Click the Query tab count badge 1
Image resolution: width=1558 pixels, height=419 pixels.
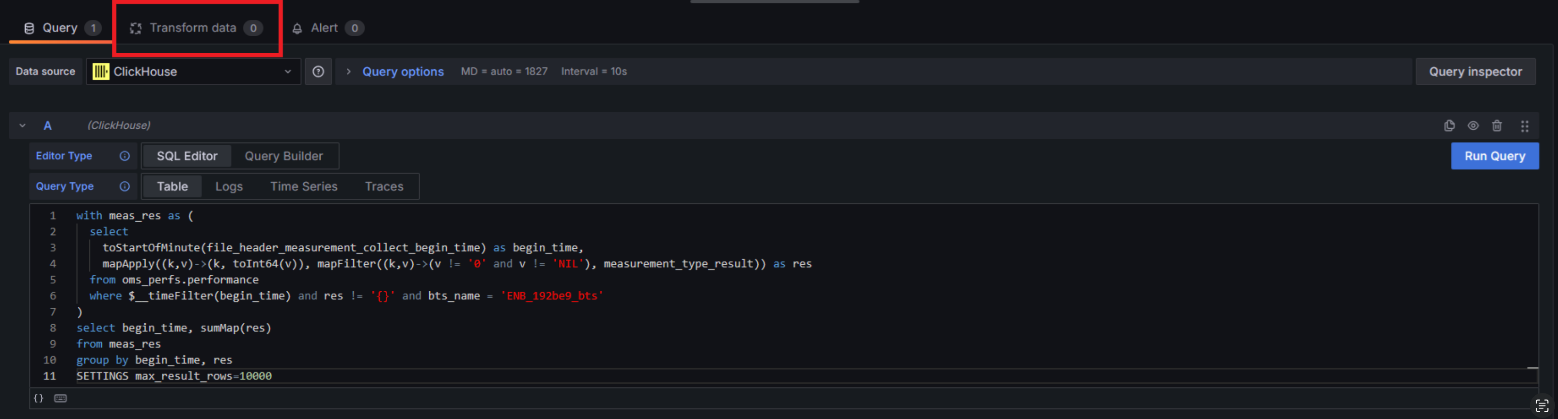pyautogui.click(x=93, y=28)
